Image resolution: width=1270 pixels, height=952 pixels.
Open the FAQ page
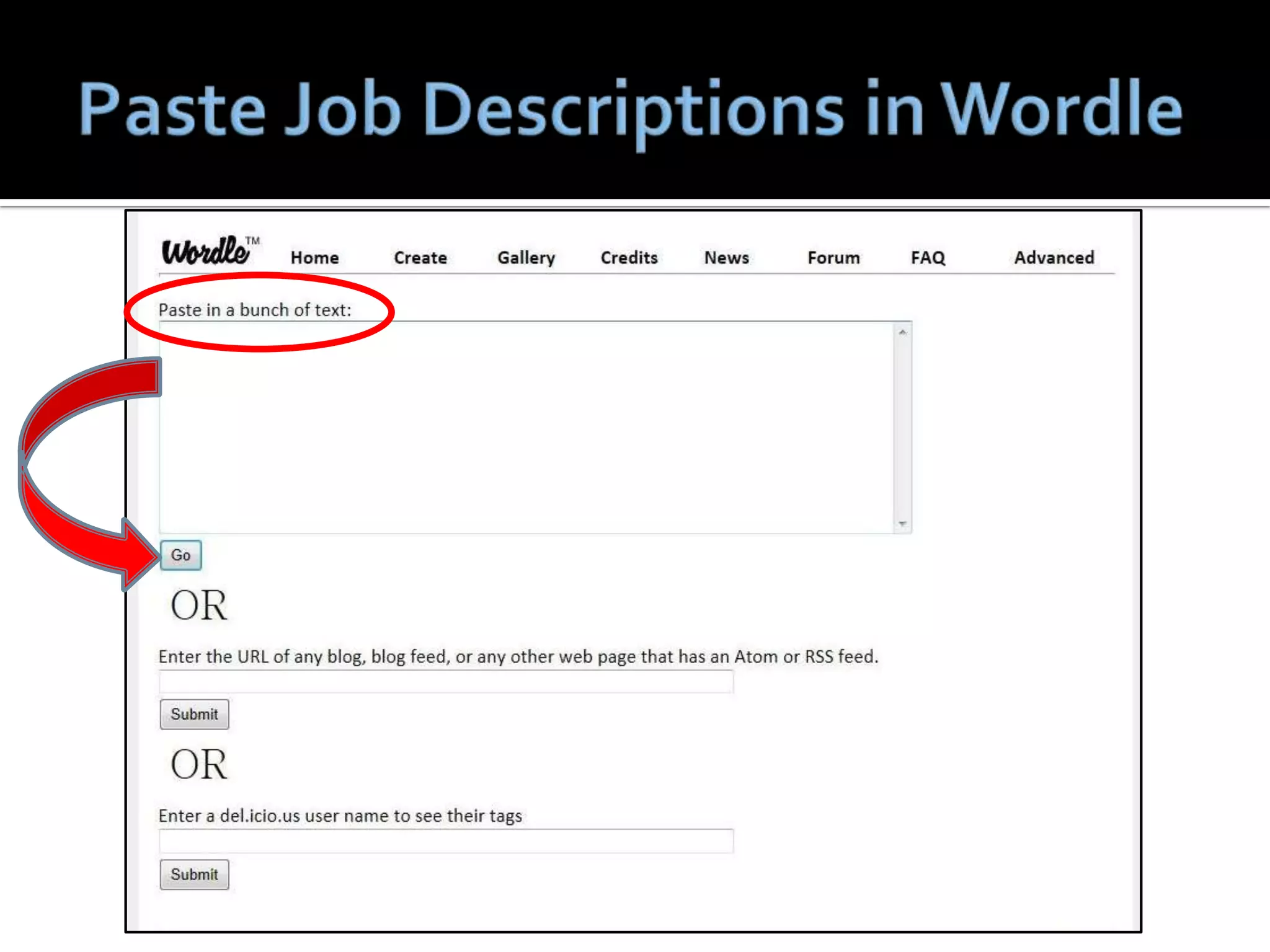[928, 258]
